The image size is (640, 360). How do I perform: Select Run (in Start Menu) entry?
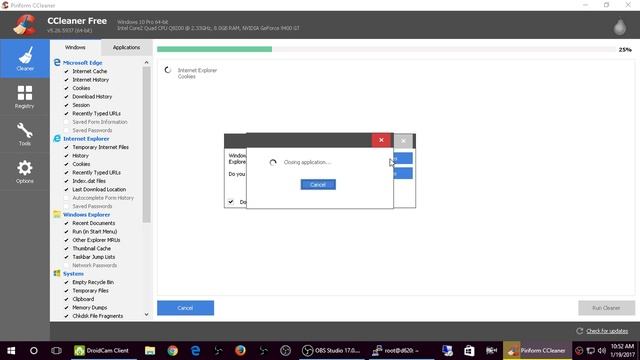click(x=95, y=231)
